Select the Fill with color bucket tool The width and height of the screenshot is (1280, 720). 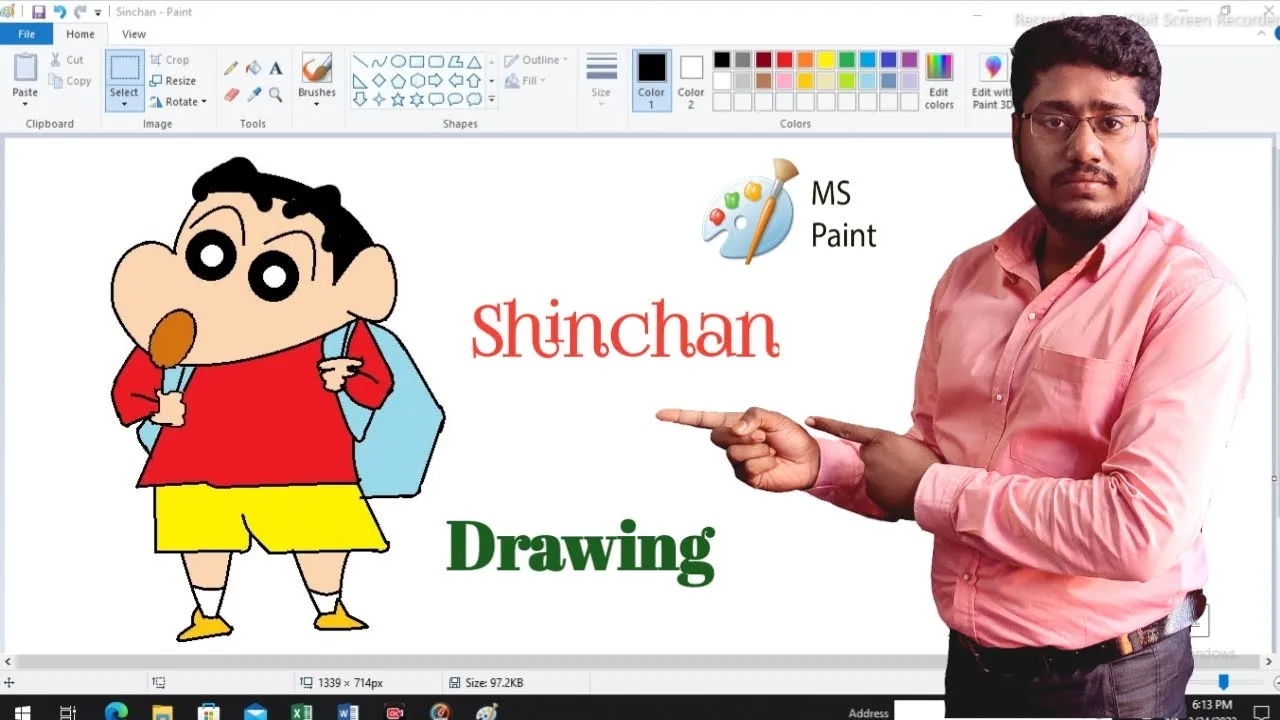click(x=254, y=68)
